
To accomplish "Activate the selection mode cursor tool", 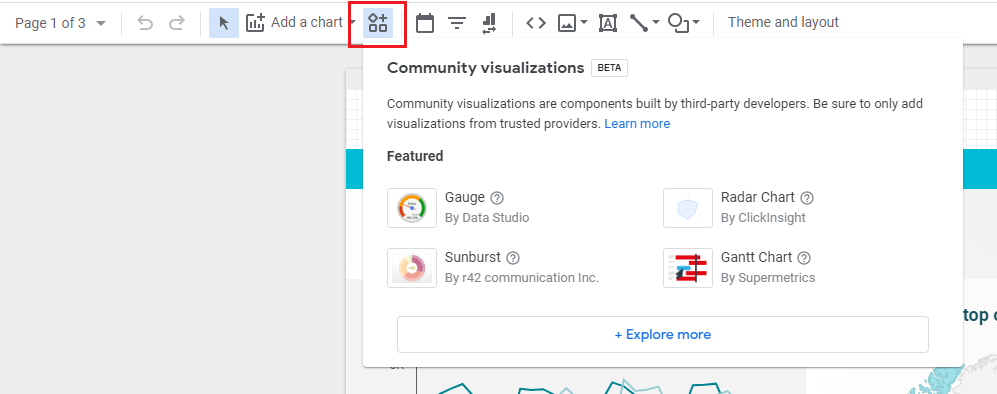I will (x=224, y=24).
